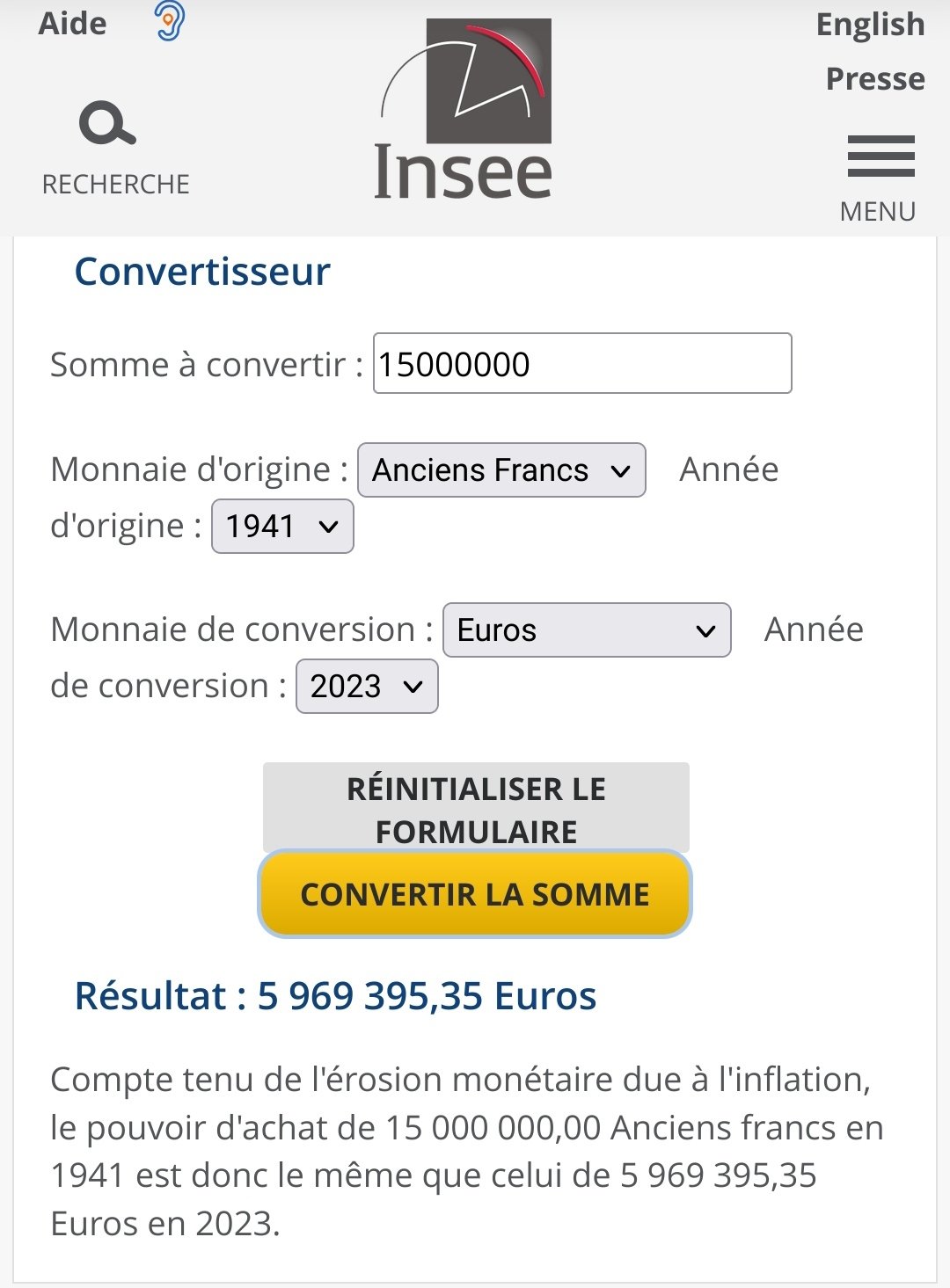Click the chevron on the 2023 selector
The height and width of the screenshot is (1288, 950).
coord(413,688)
